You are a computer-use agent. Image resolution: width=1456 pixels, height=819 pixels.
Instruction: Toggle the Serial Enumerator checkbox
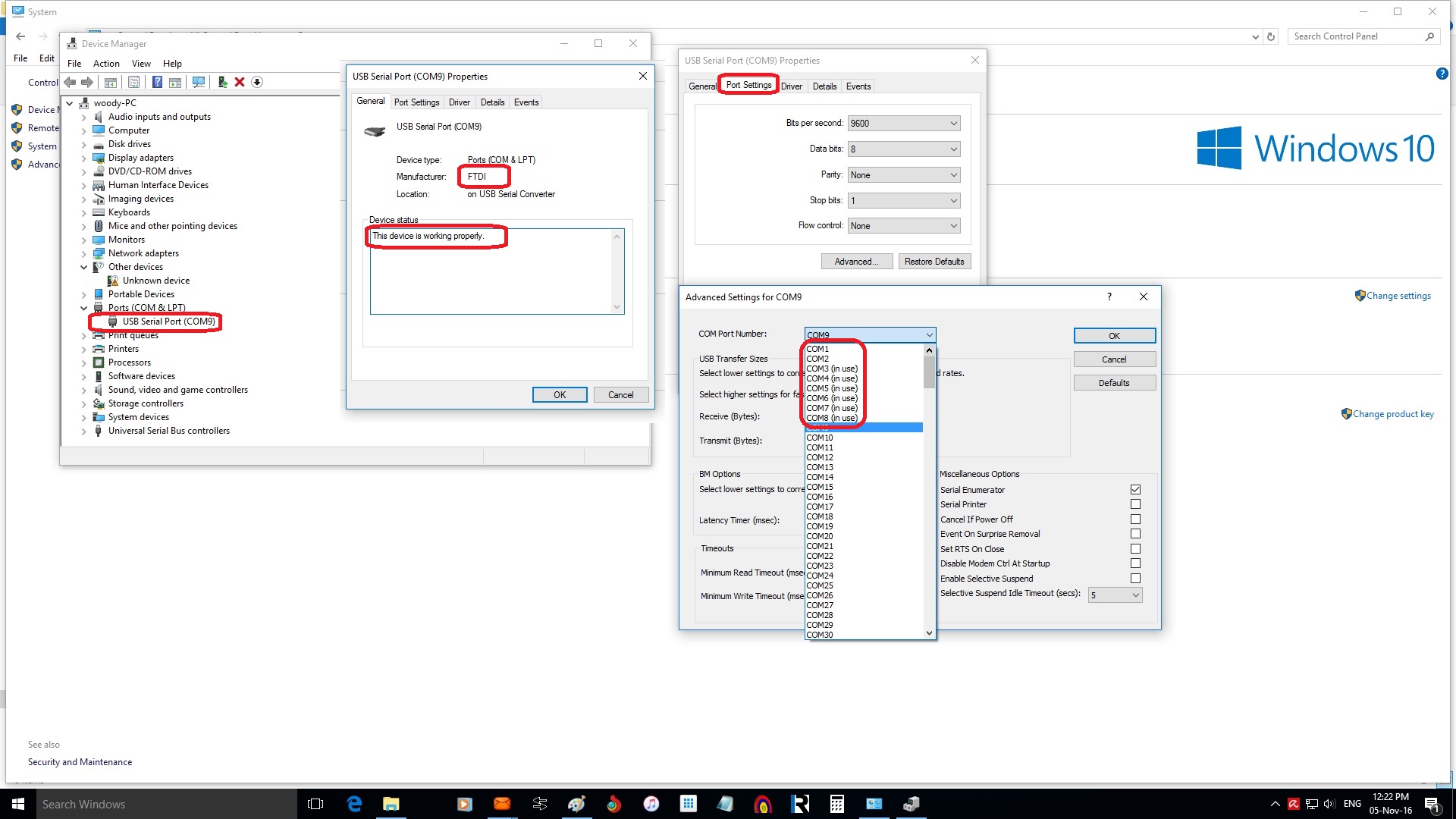[1135, 490]
